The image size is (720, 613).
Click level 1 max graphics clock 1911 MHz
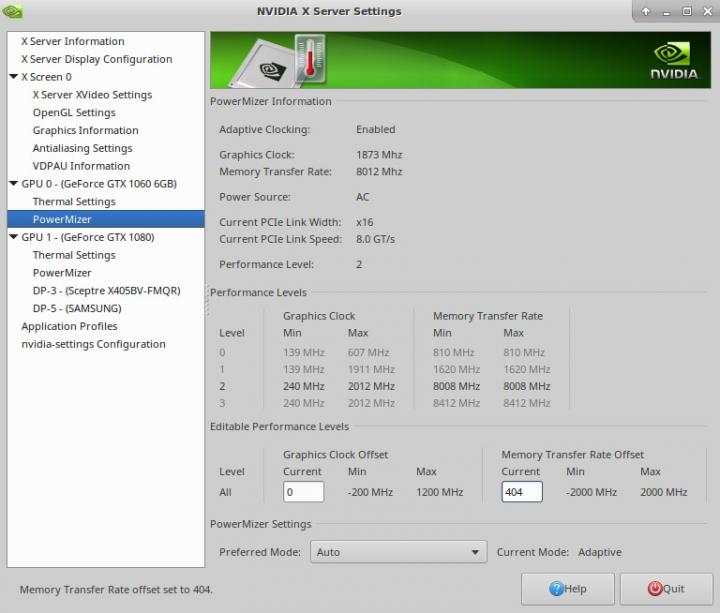pos(371,369)
